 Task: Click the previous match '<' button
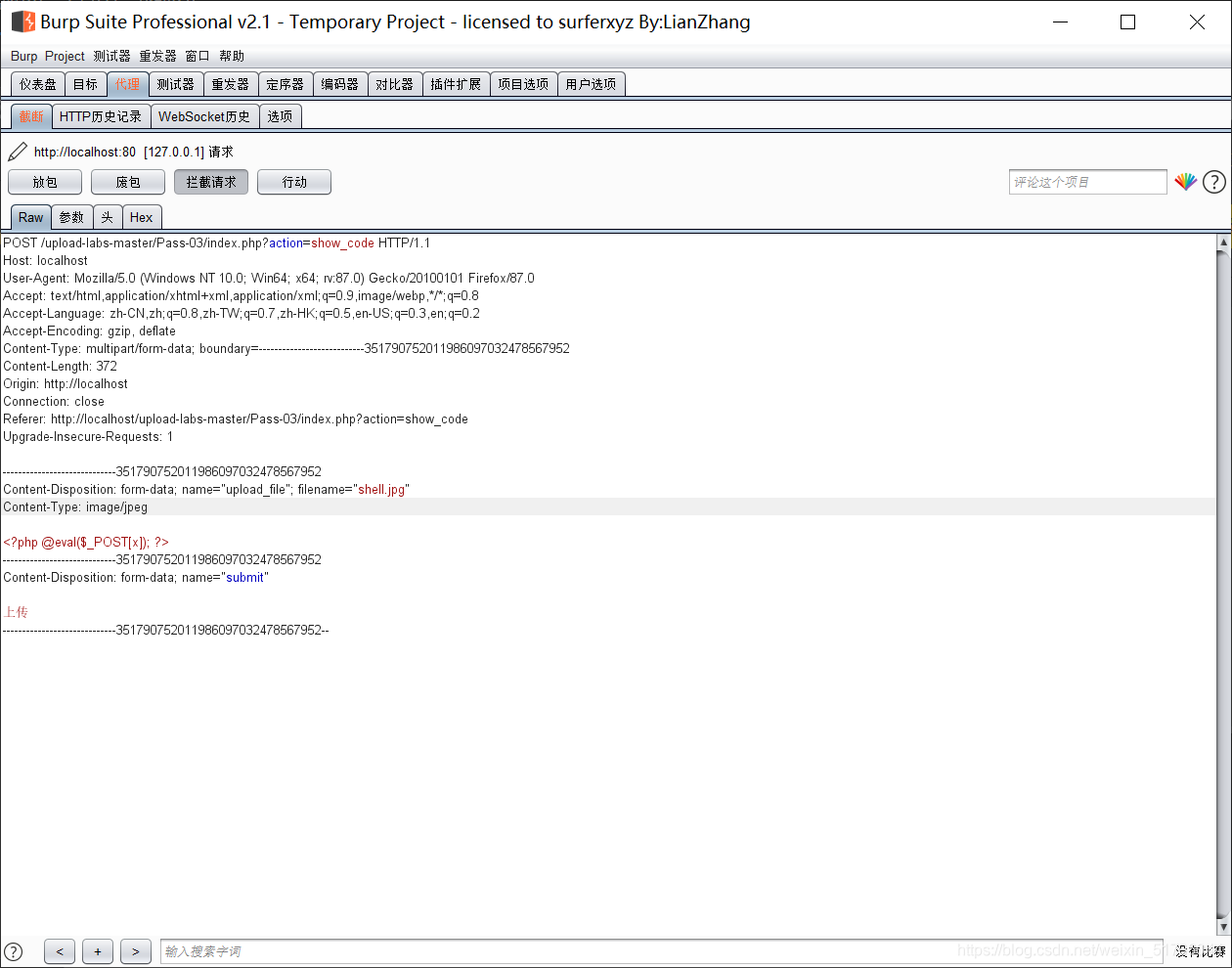60,951
